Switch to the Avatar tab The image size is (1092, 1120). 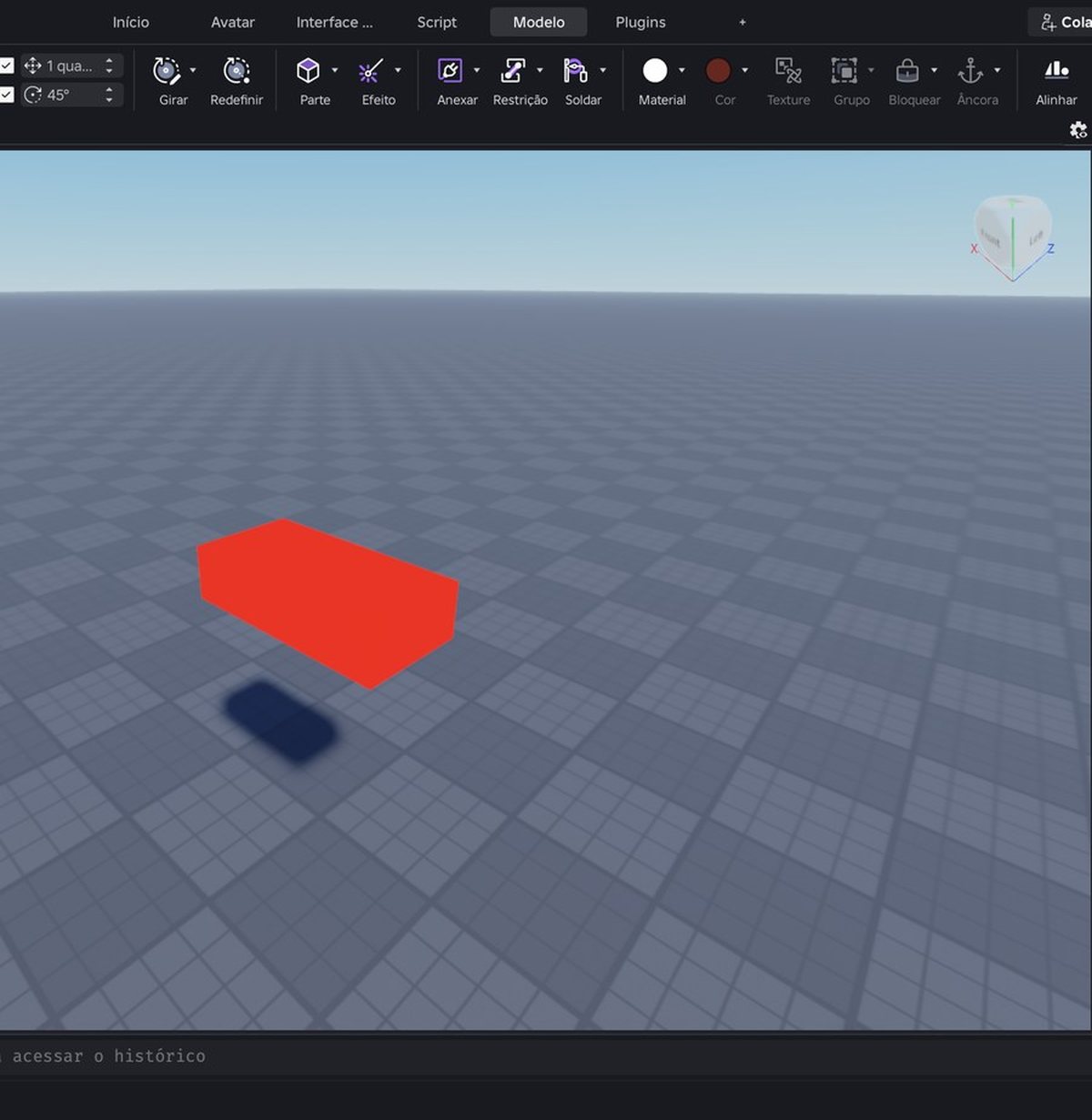(x=233, y=22)
